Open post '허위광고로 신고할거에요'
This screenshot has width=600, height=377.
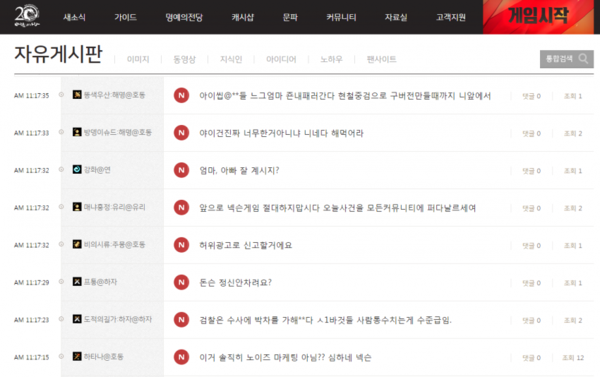pyautogui.click(x=246, y=245)
